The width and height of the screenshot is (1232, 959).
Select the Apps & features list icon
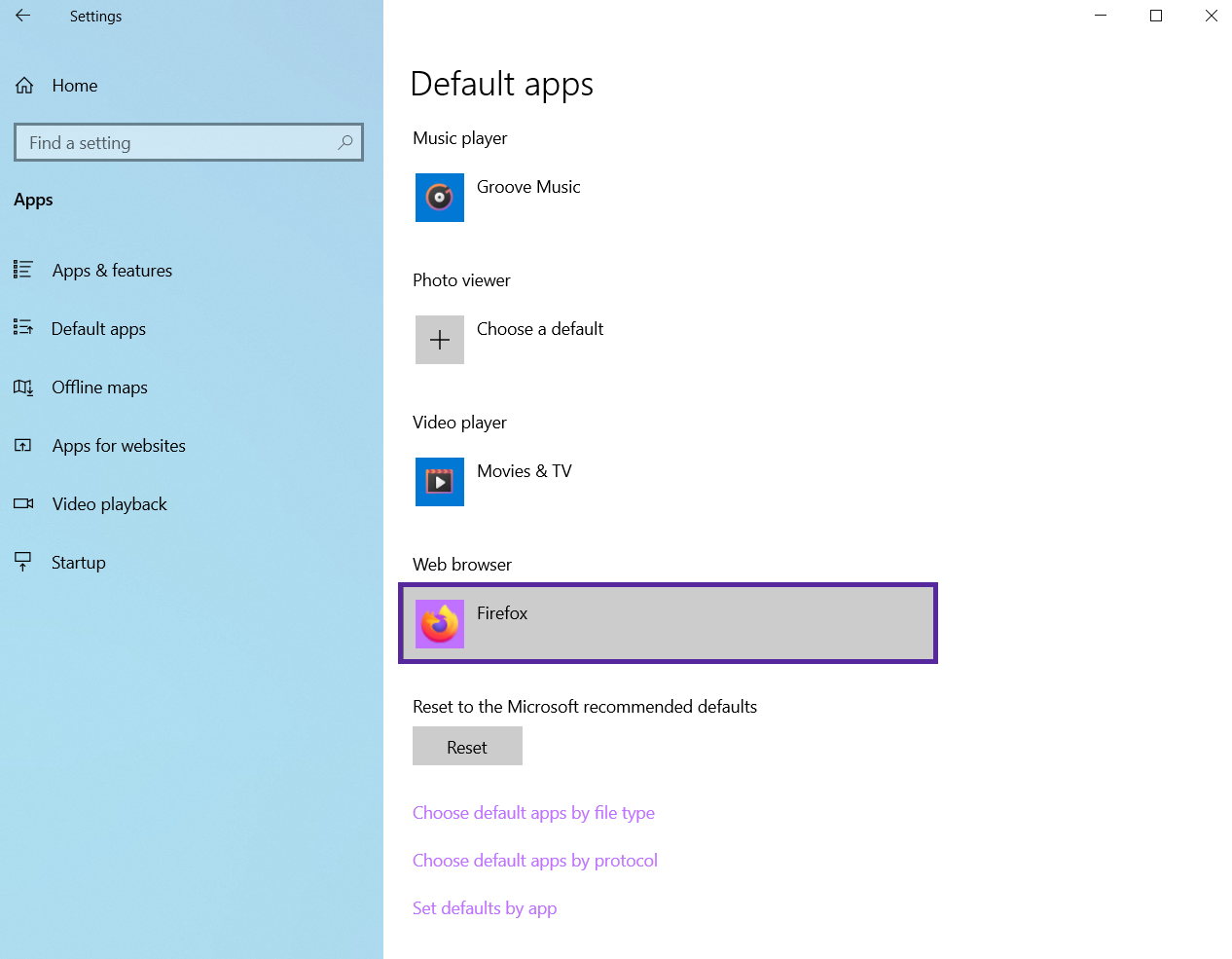(23, 270)
